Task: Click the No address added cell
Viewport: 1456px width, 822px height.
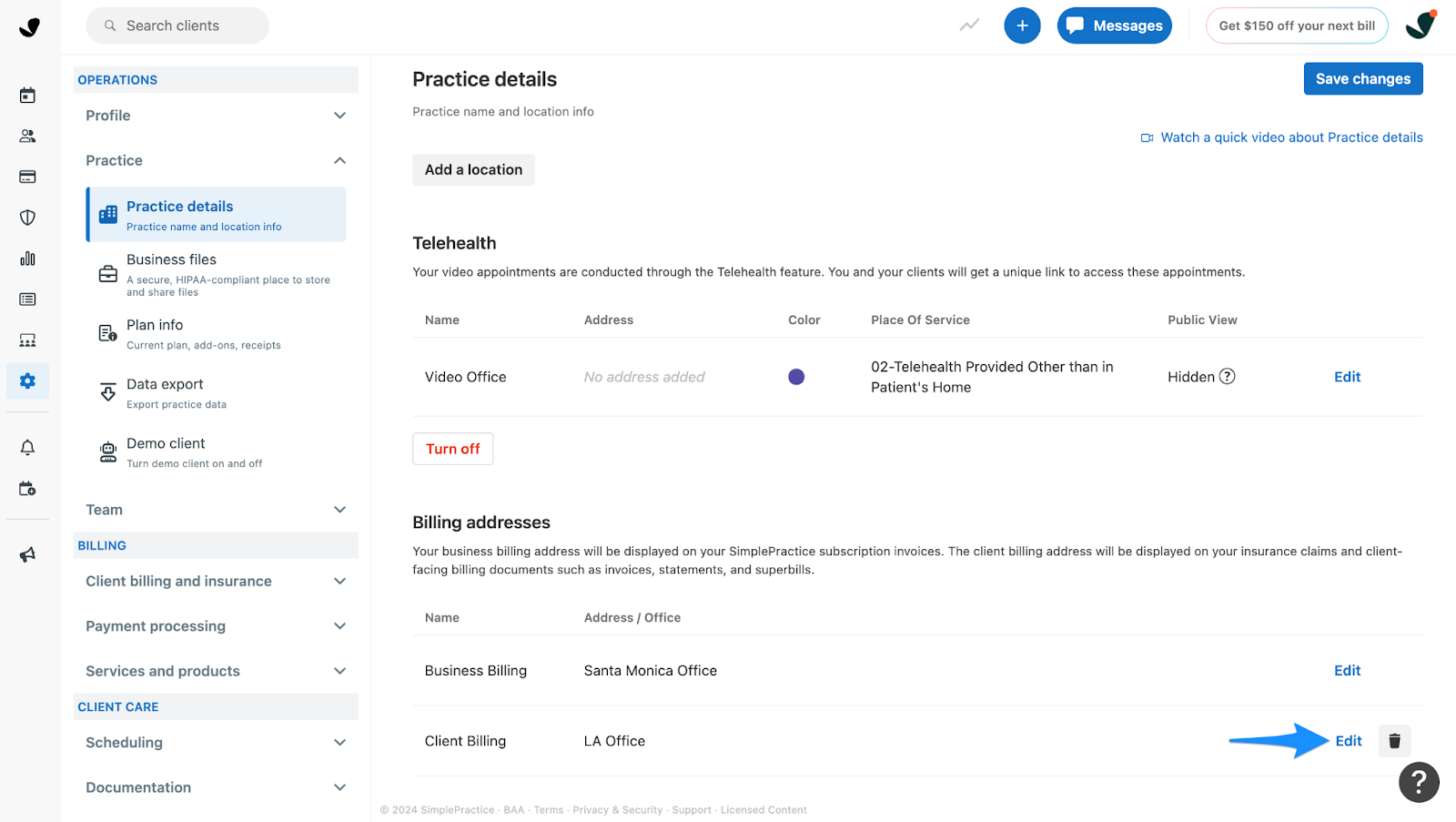Action: point(644,377)
